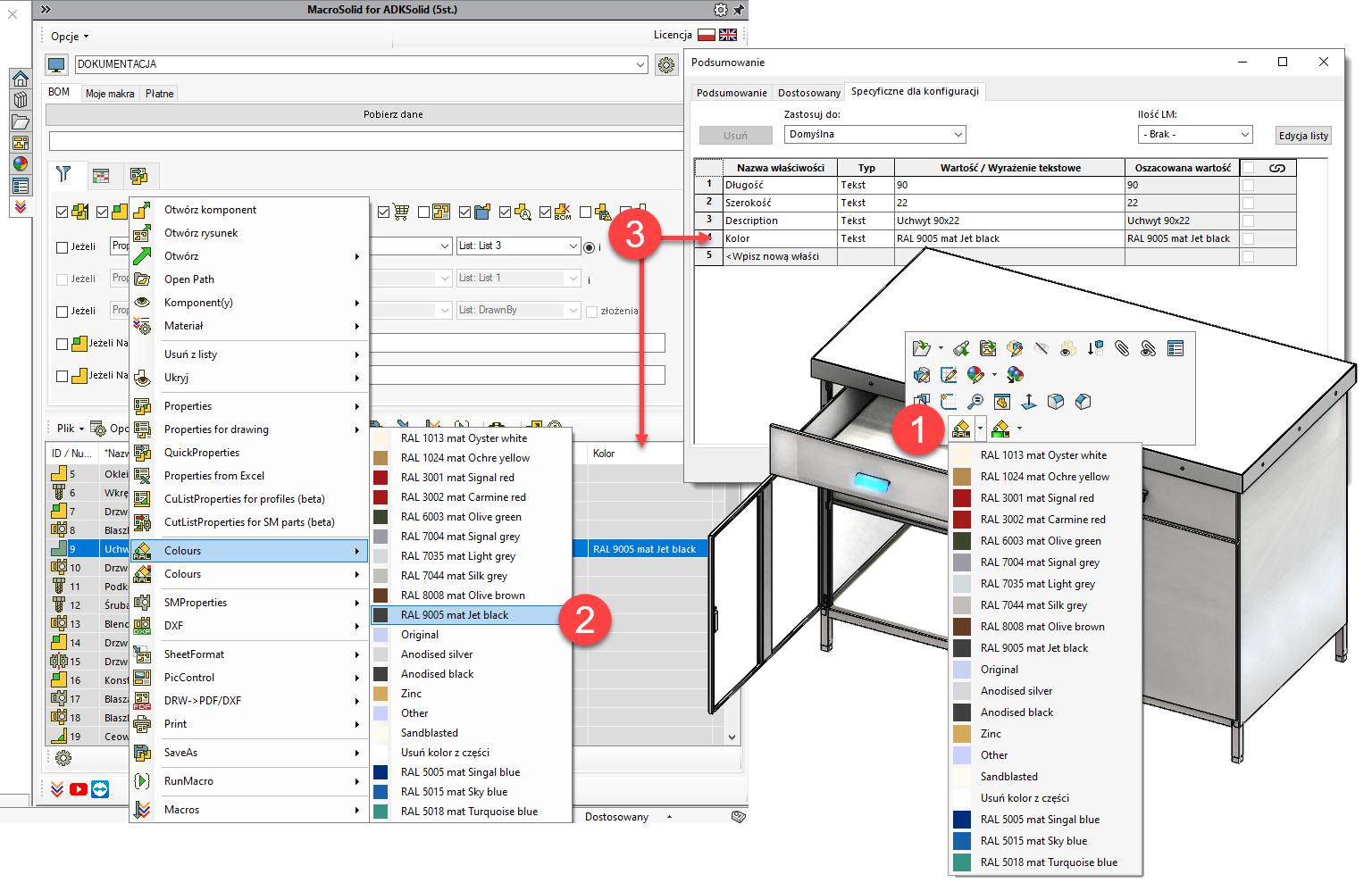Click the Zoom to Selection magnifier icon
The image size is (1372, 883).
[x=975, y=402]
